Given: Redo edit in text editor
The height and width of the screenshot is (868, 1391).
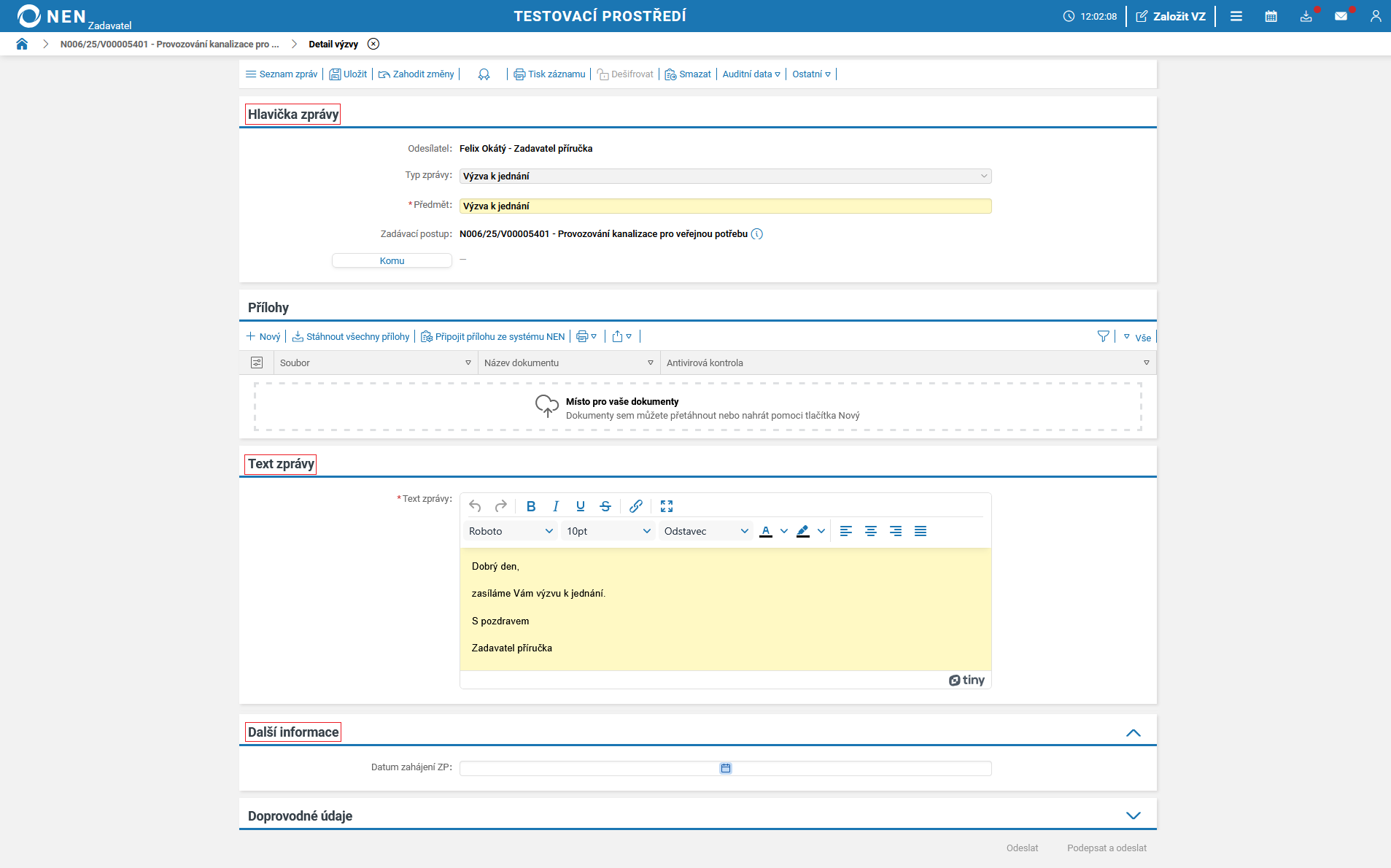Looking at the screenshot, I should point(500,506).
